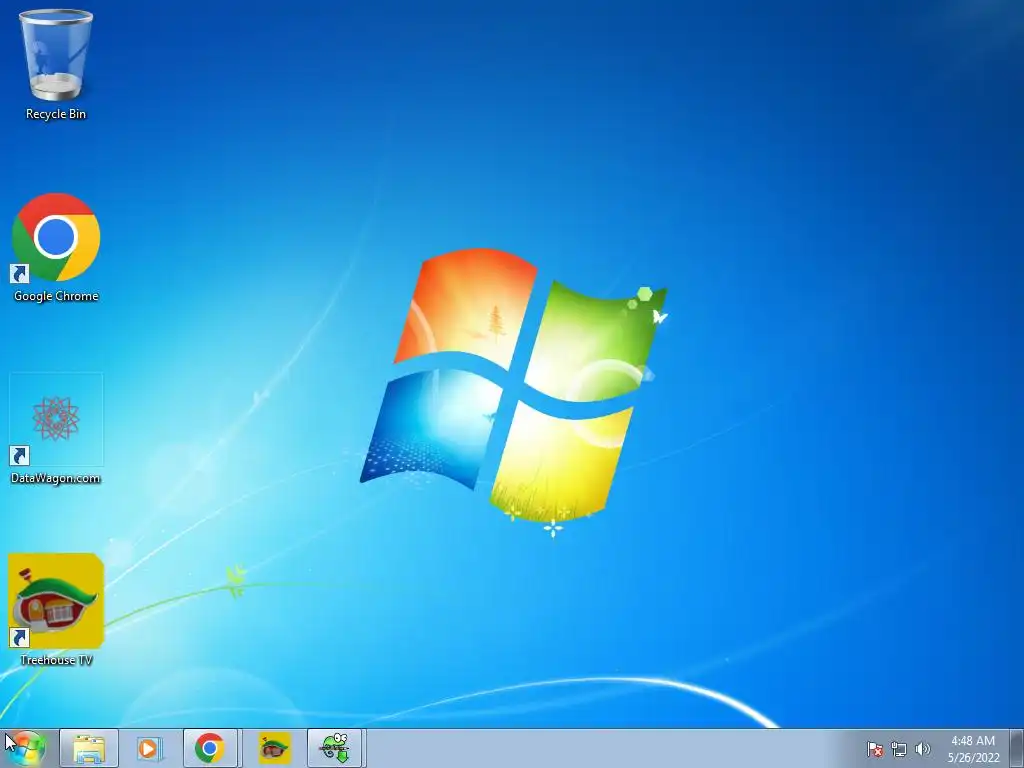This screenshot has width=1024, height=768.
Task: Click the "Treehouse TV" label text
Action: click(56, 660)
